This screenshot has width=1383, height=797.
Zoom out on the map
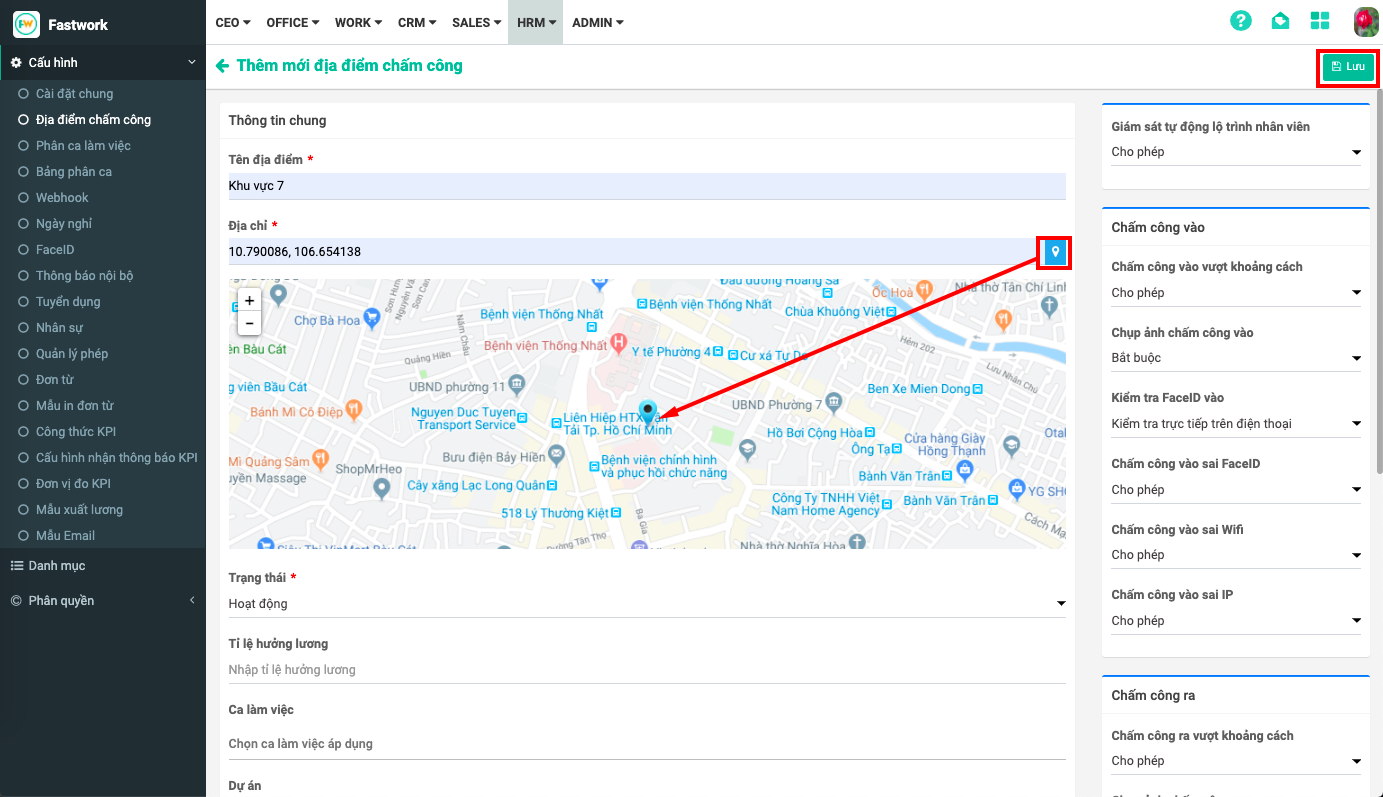pos(249,323)
